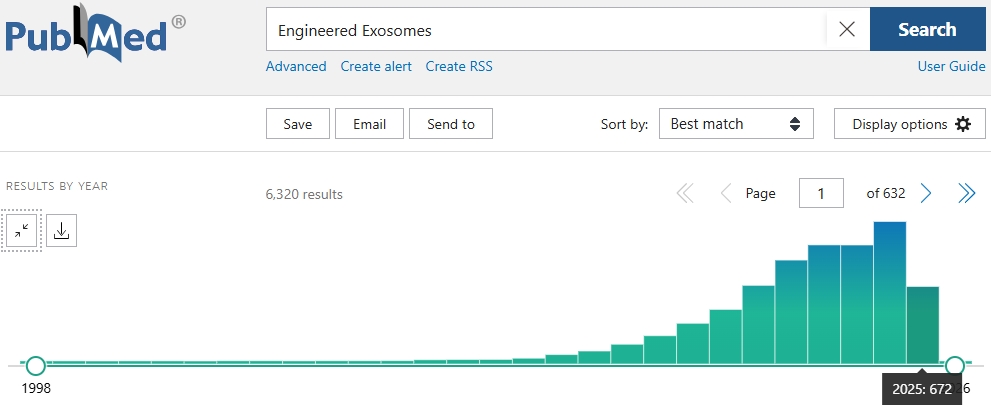
Task: Click the Email button
Action: tap(369, 124)
